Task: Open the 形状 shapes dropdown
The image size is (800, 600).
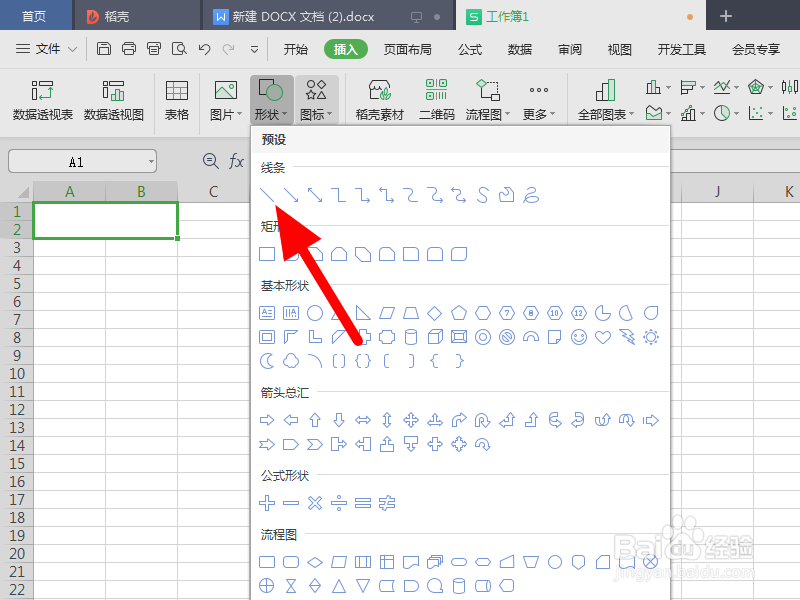Action: point(271,99)
